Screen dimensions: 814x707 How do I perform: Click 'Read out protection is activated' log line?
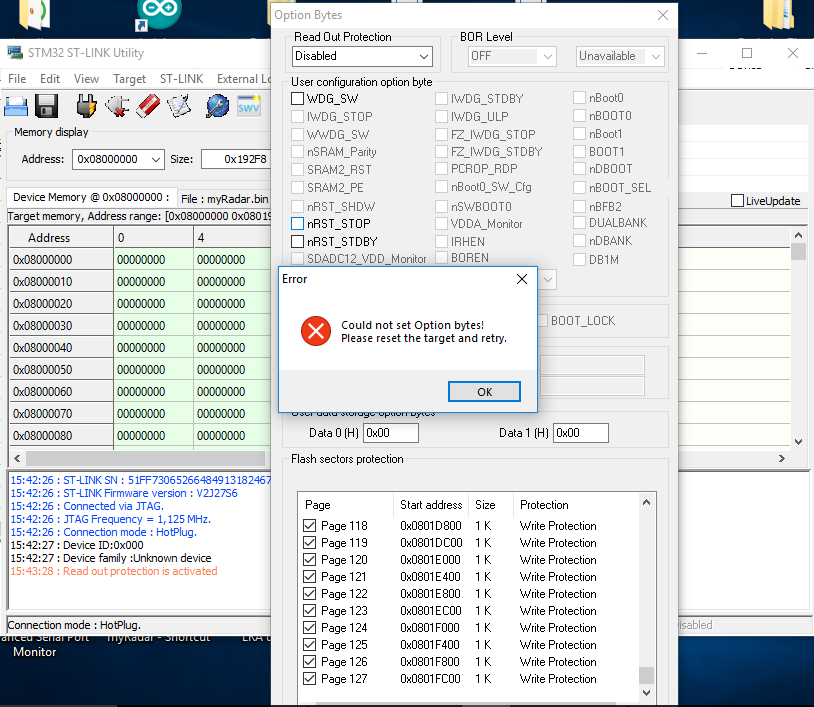pos(114,571)
